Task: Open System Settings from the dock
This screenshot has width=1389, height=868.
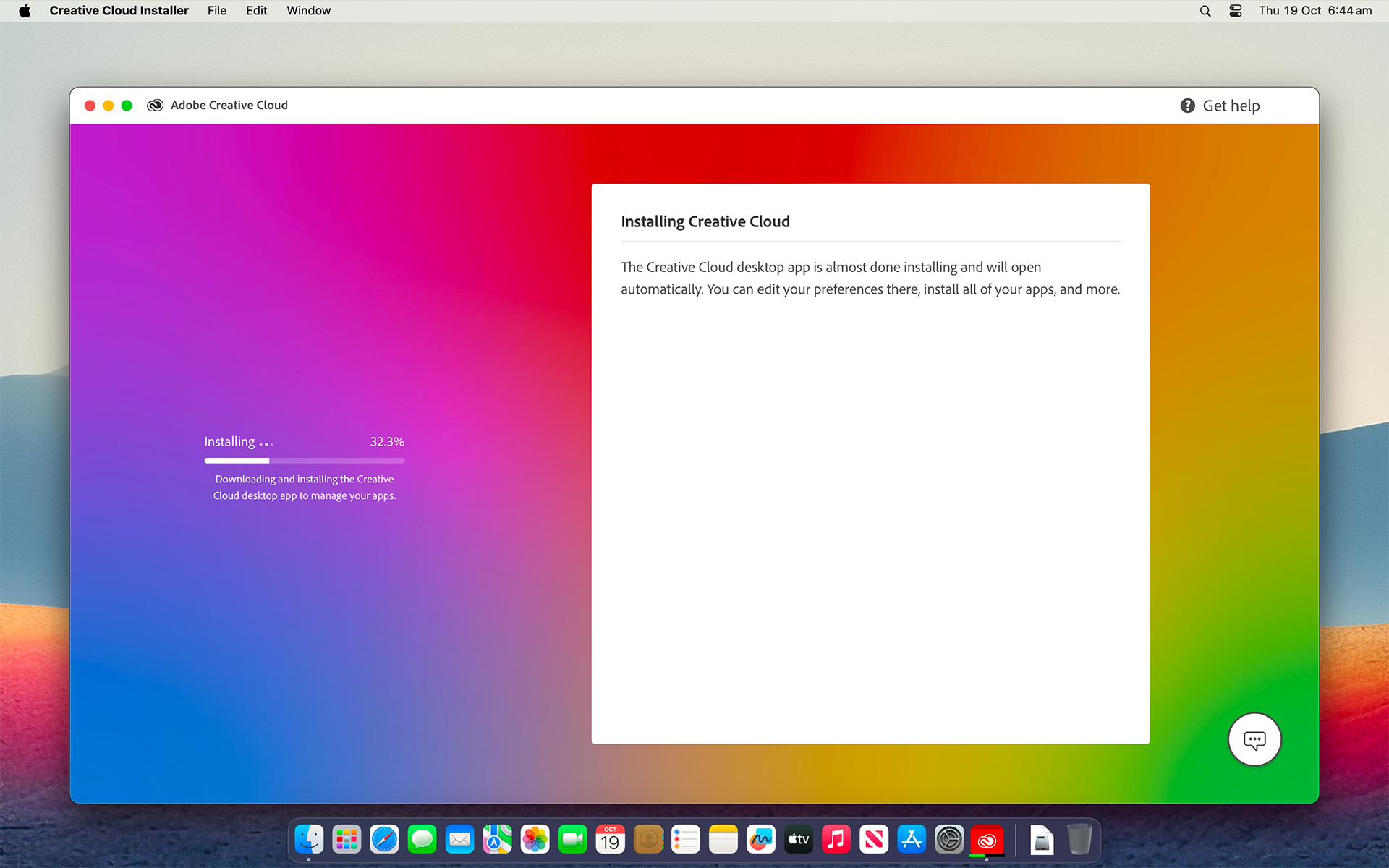Action: [x=949, y=839]
